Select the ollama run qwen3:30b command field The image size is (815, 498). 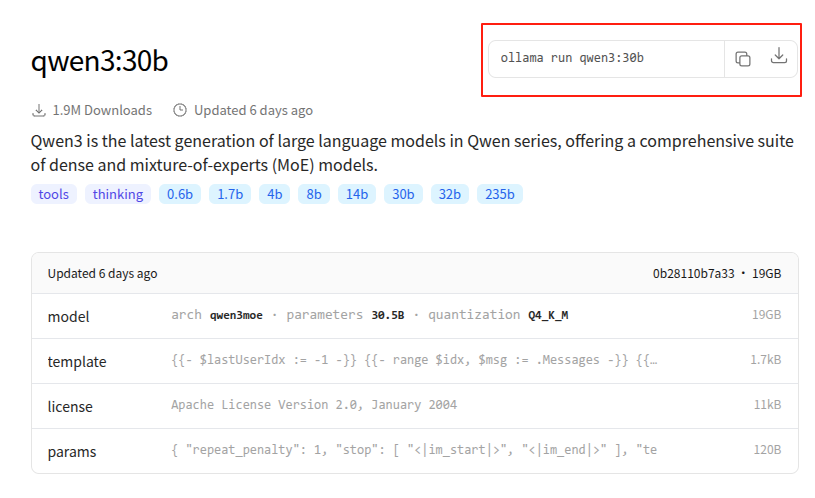click(x=606, y=59)
